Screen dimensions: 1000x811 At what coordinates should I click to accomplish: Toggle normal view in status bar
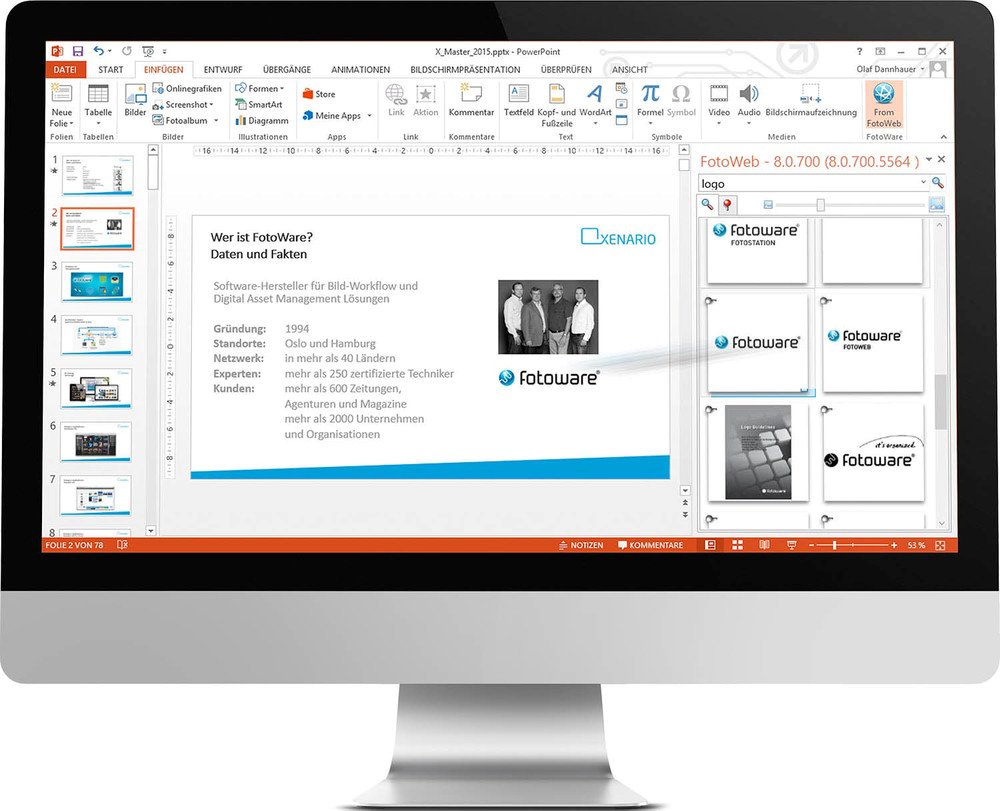click(x=710, y=545)
